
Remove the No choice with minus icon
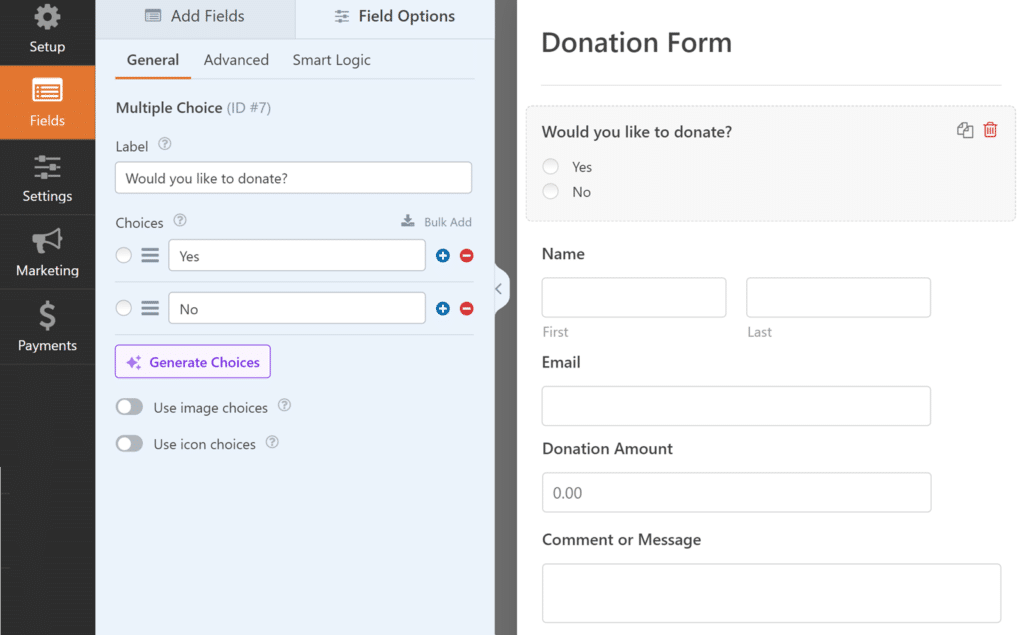(x=466, y=309)
